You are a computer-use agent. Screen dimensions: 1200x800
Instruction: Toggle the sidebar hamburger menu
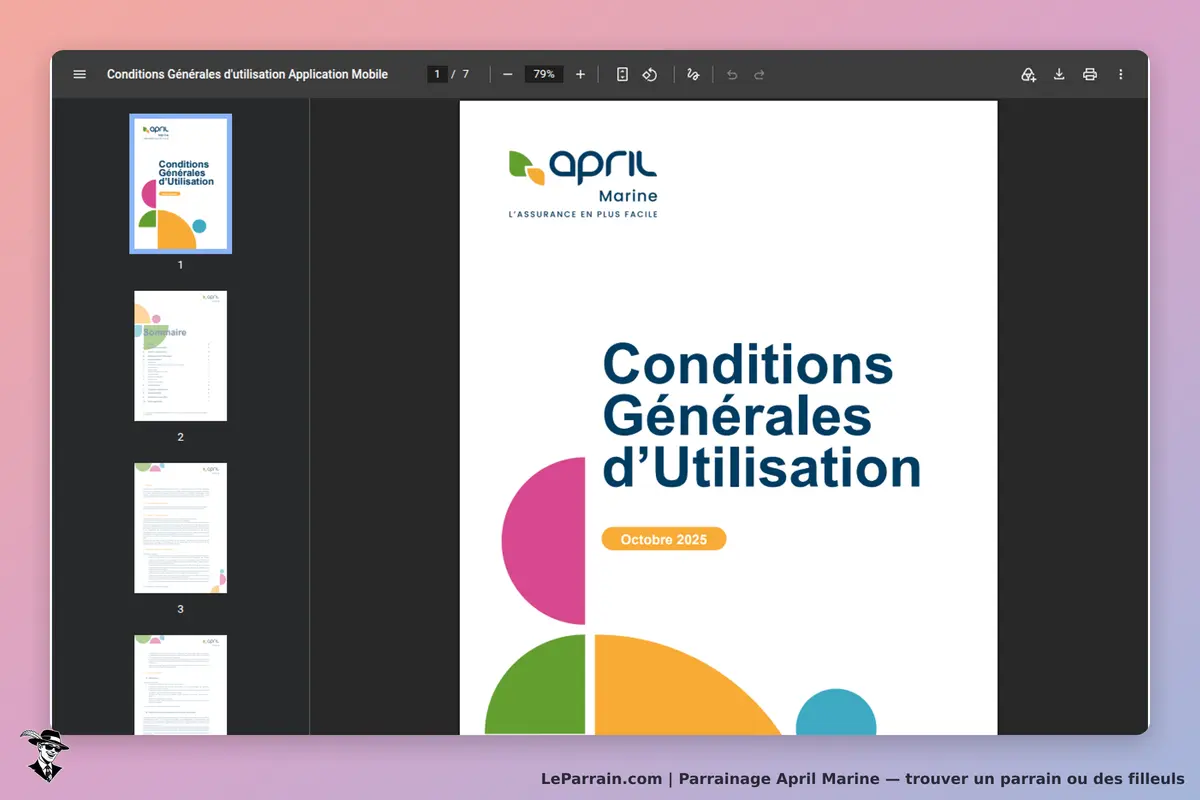pyautogui.click(x=80, y=74)
